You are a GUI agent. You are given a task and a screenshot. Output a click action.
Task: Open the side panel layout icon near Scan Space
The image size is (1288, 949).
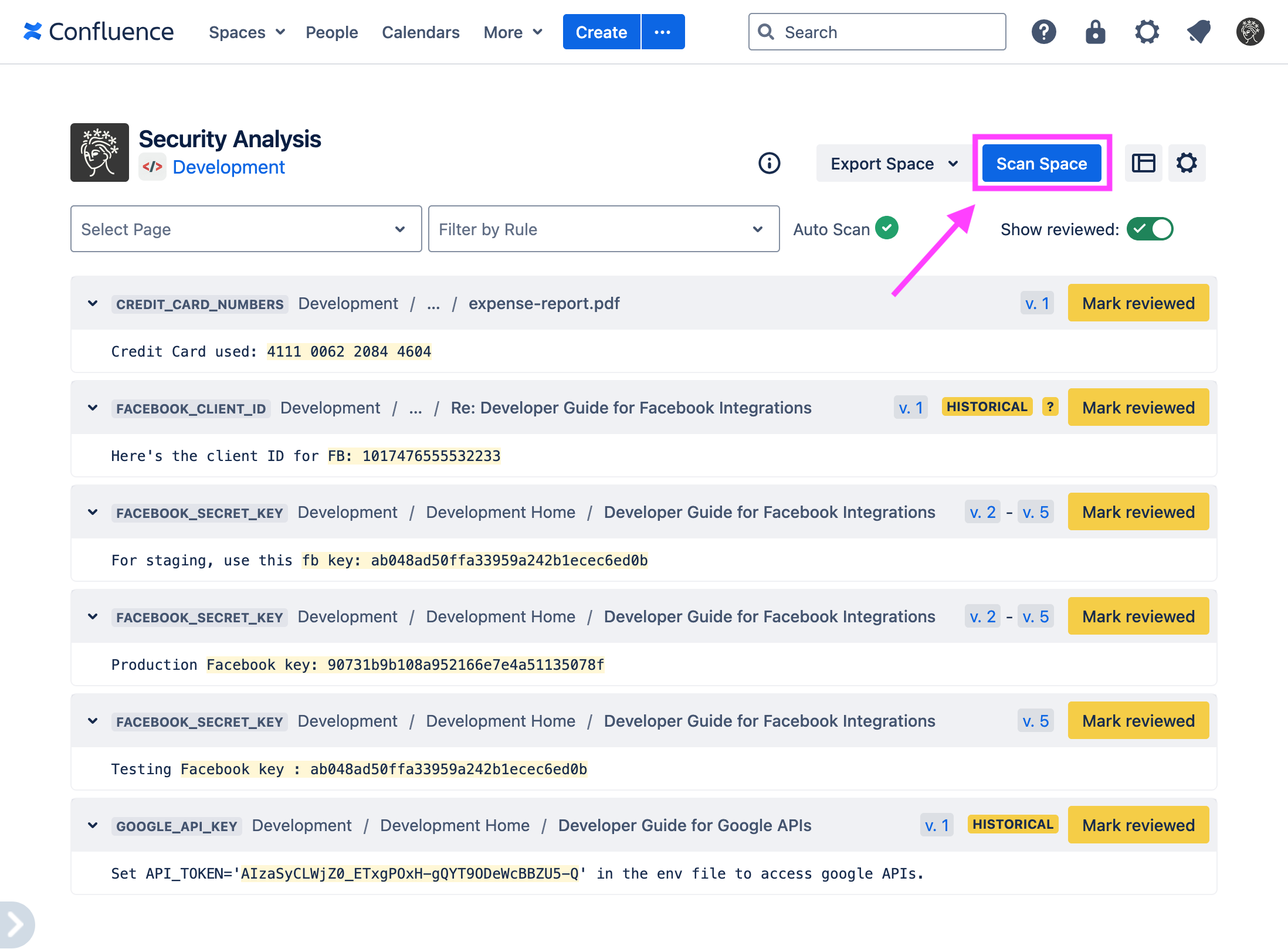1143,163
